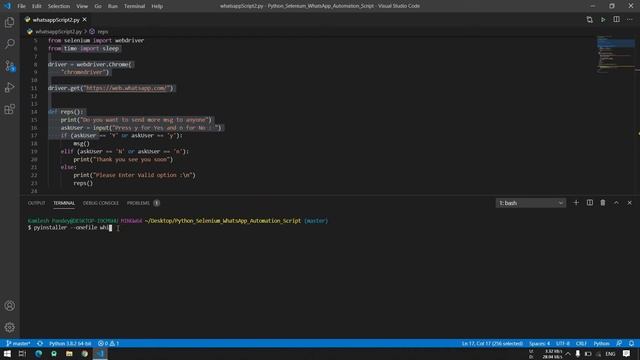This screenshot has height=360, width=640.
Task: Open the Windows Action Center
Action: 627,353
